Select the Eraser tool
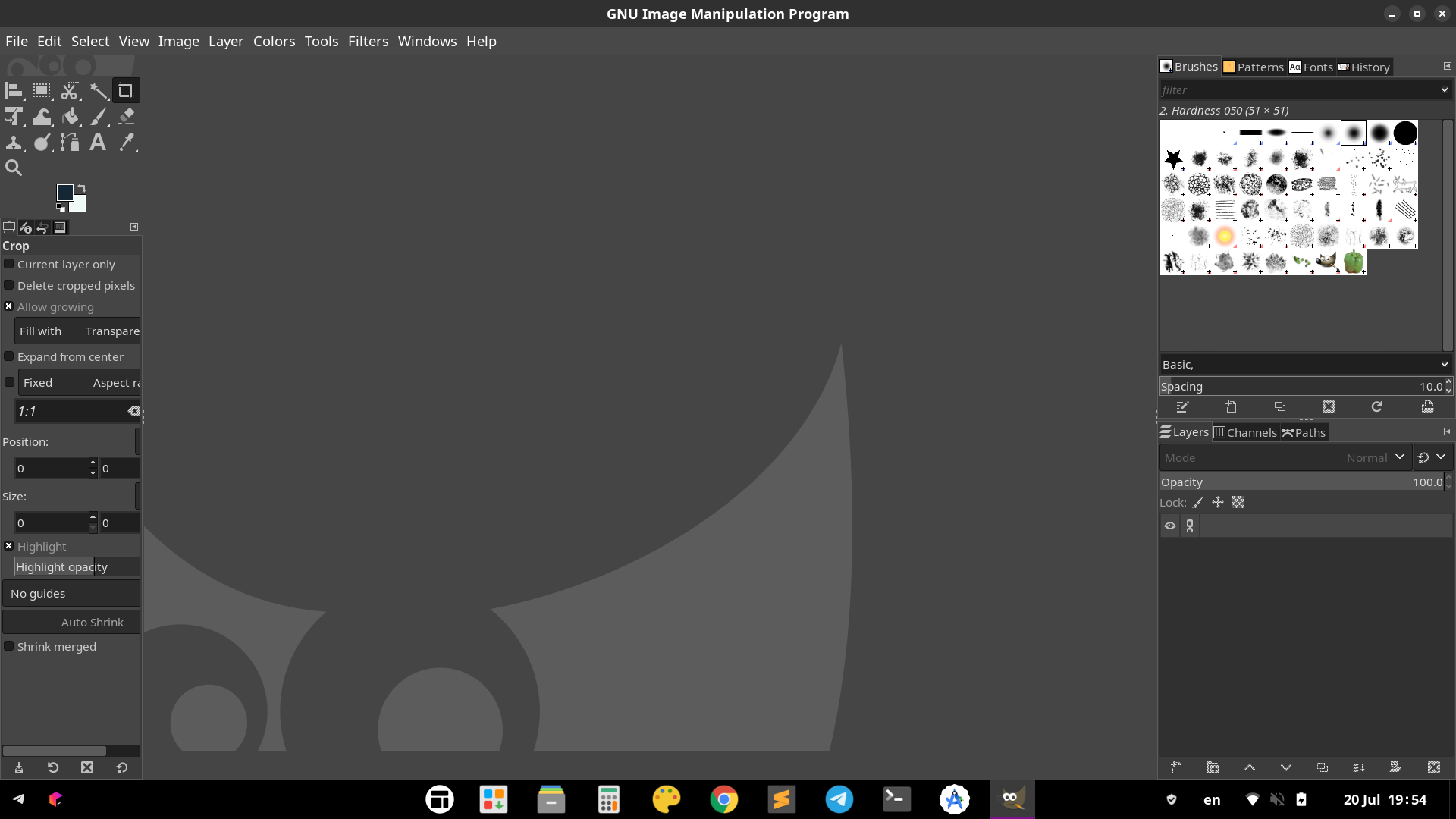The image size is (1456, 819). point(127,117)
